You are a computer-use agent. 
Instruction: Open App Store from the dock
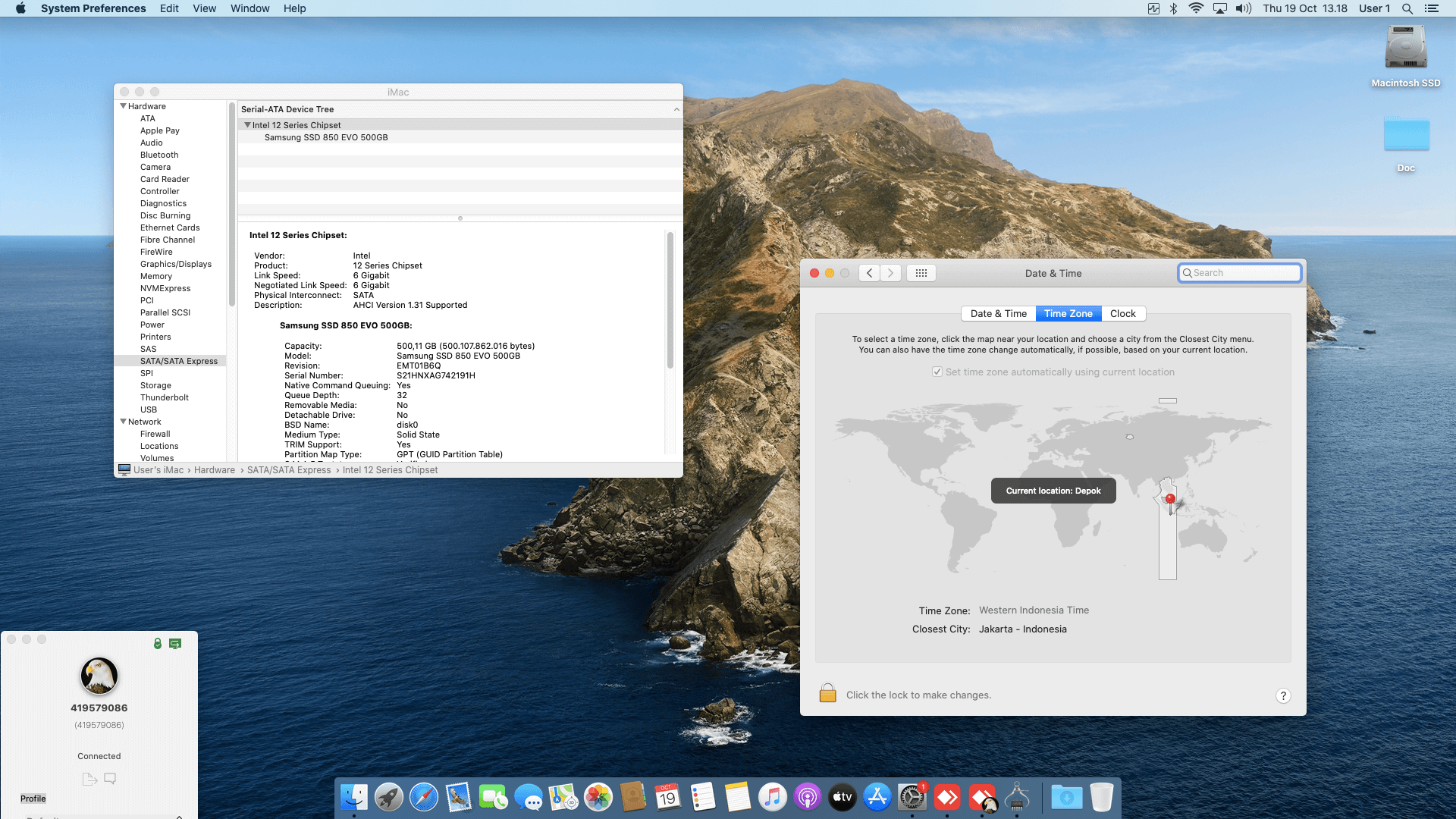point(877,797)
